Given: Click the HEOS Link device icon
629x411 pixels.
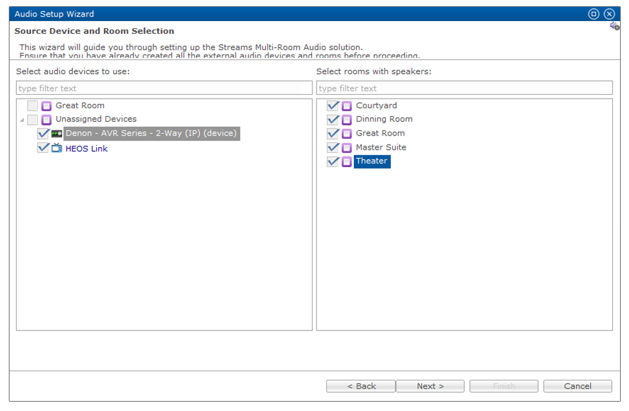Looking at the screenshot, I should pyautogui.click(x=57, y=148).
